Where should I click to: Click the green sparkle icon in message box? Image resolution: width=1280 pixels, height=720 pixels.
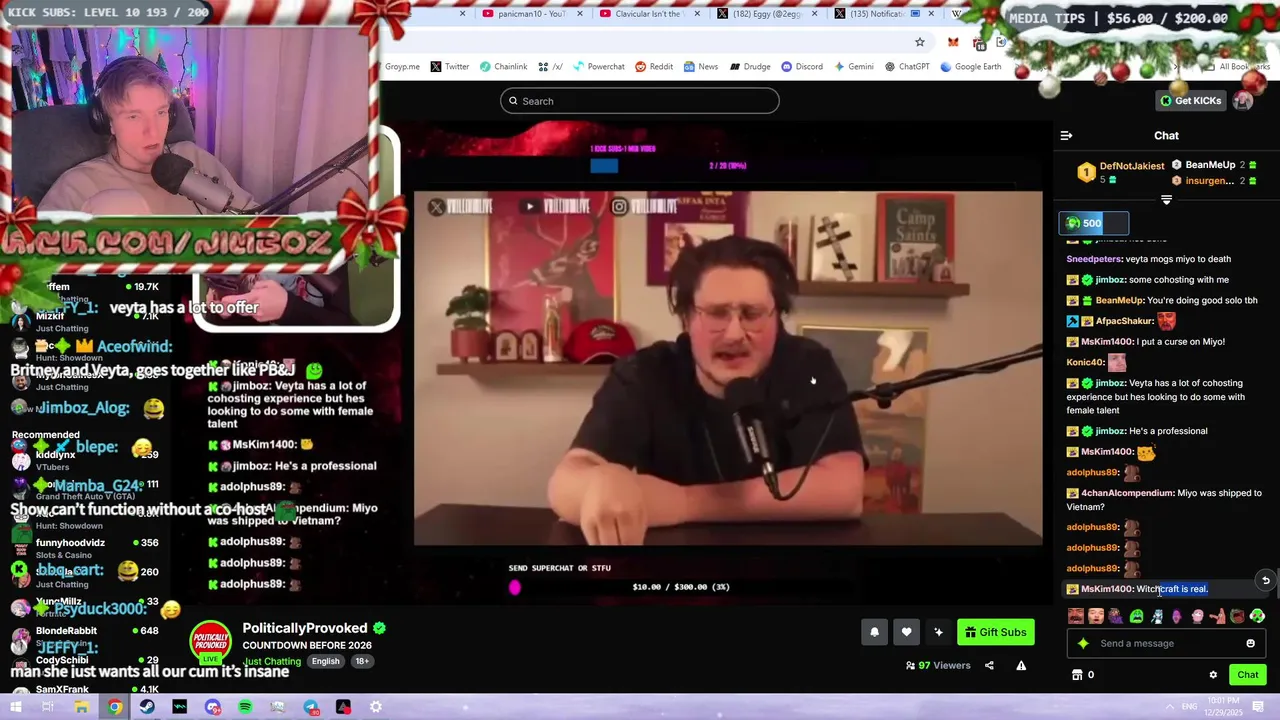1083,643
